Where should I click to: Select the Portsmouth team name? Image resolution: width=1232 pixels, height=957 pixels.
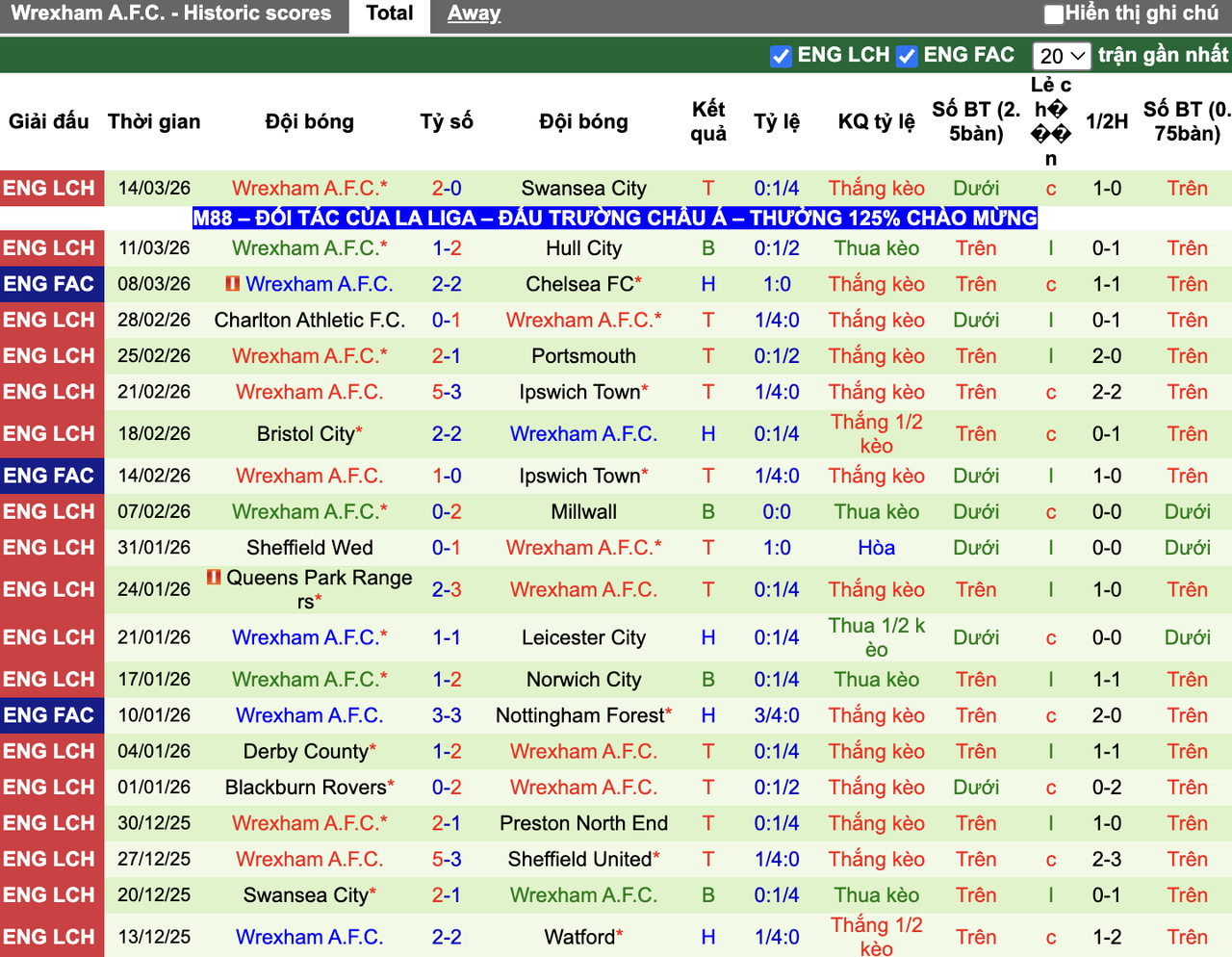click(x=584, y=356)
